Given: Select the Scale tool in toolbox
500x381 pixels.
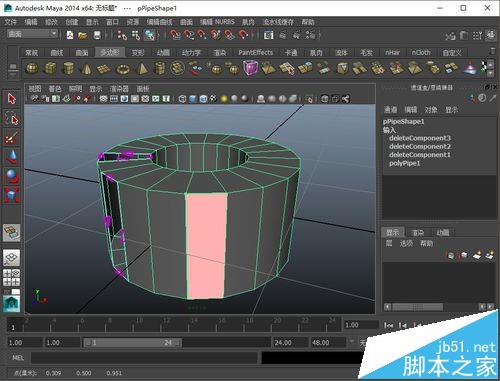Looking at the screenshot, I should click(x=12, y=195).
